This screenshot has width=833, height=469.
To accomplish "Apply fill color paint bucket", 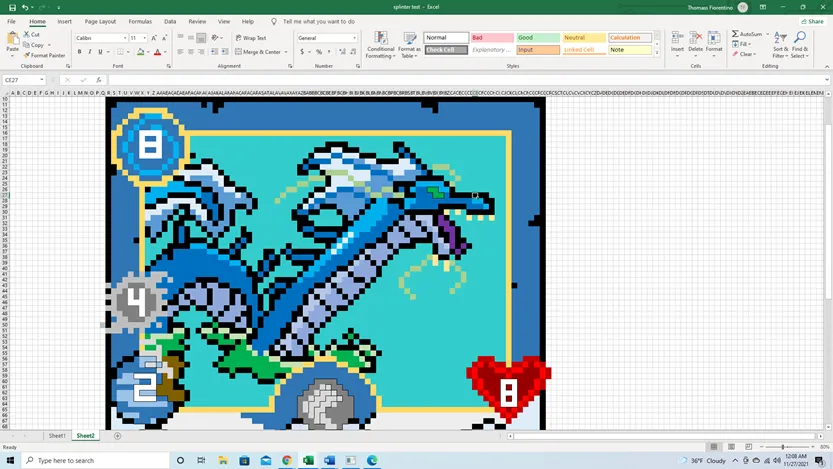I will 140,52.
